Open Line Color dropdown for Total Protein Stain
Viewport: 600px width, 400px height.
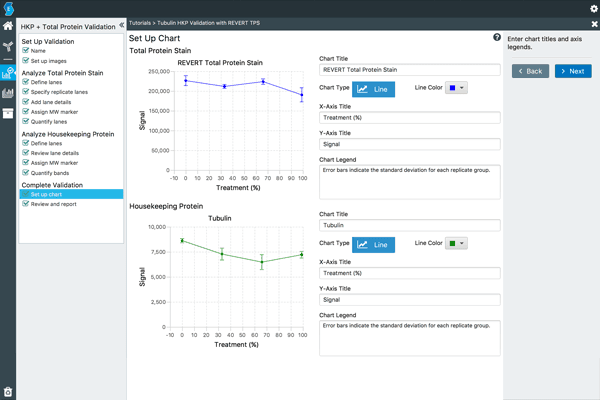[456, 88]
